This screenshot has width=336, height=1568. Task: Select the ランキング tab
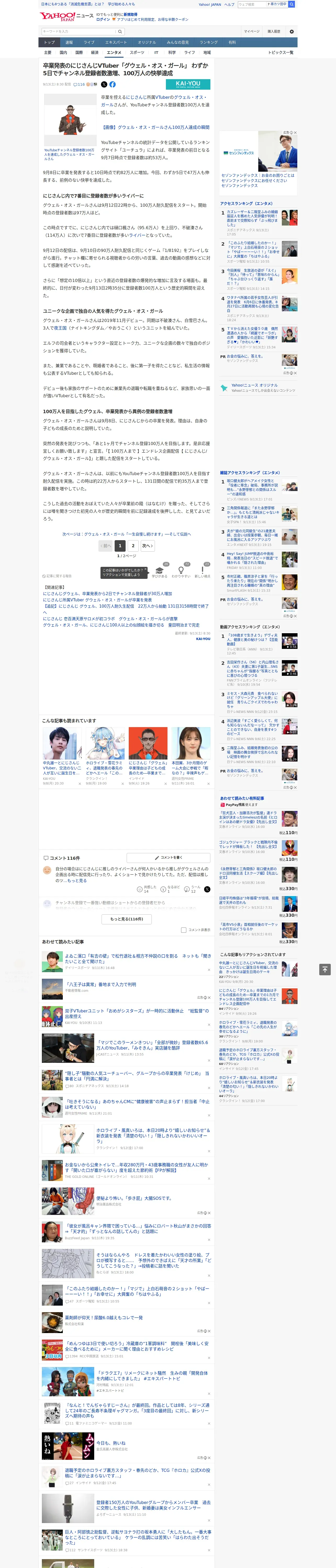(x=209, y=43)
